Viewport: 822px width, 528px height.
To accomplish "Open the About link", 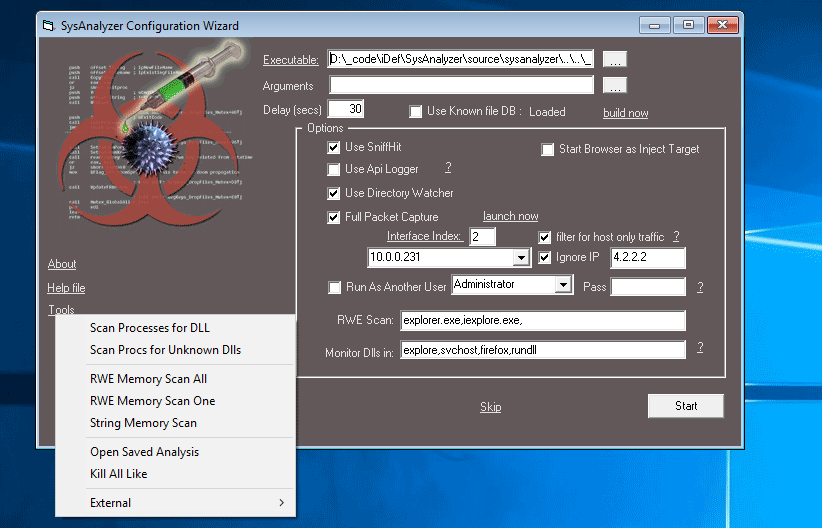I will [62, 264].
